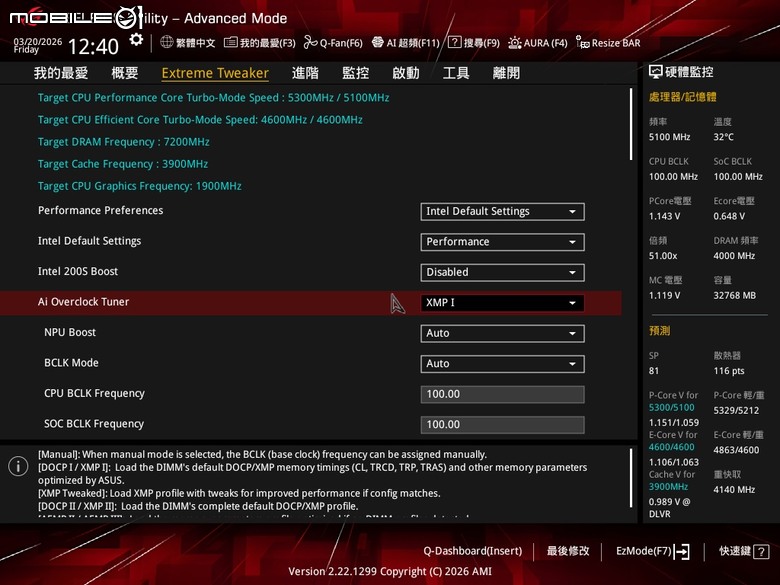Select the BCLK Mode row label
This screenshot has width=780, height=585.
coord(71,363)
